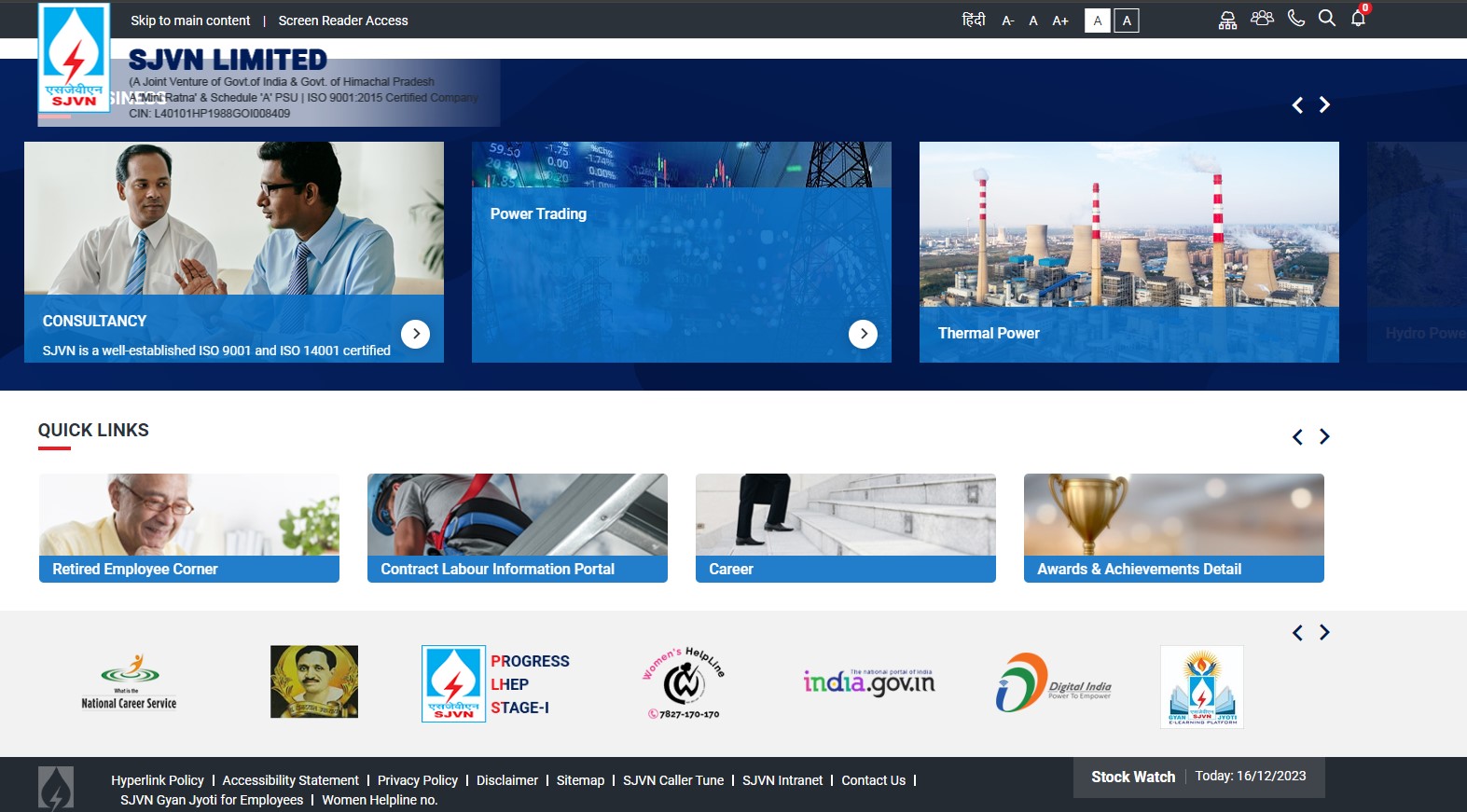1467x812 pixels.
Task: Open the Women's Helpline logo
Action: coord(684,682)
